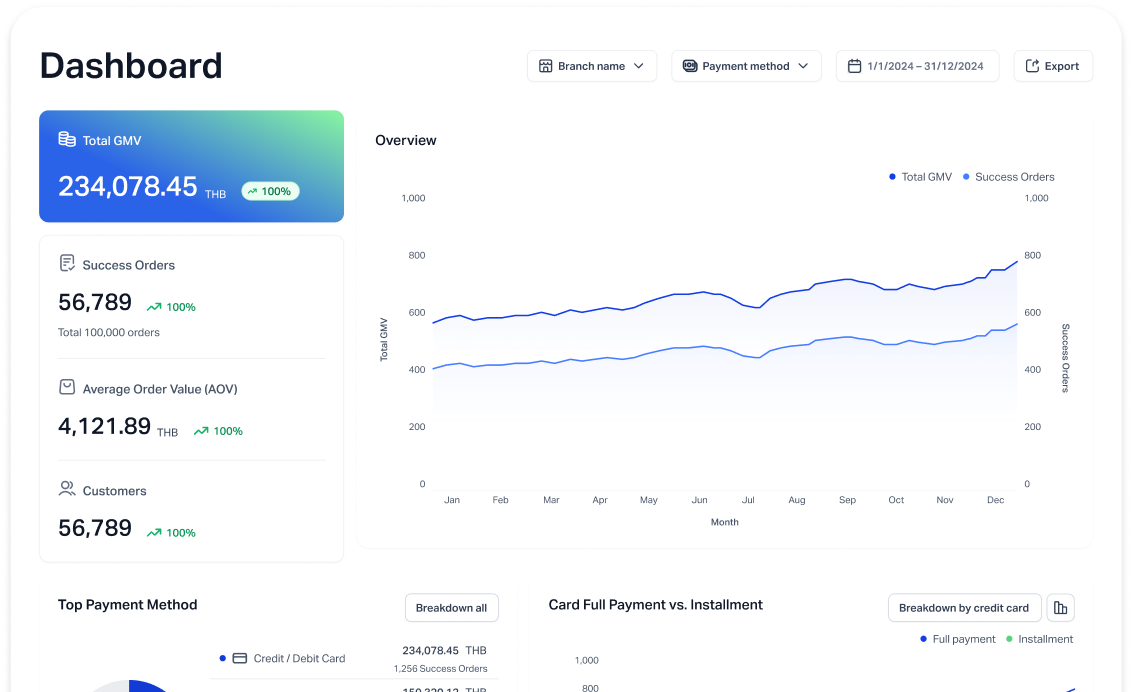Open the Branch name dropdown

tap(592, 66)
